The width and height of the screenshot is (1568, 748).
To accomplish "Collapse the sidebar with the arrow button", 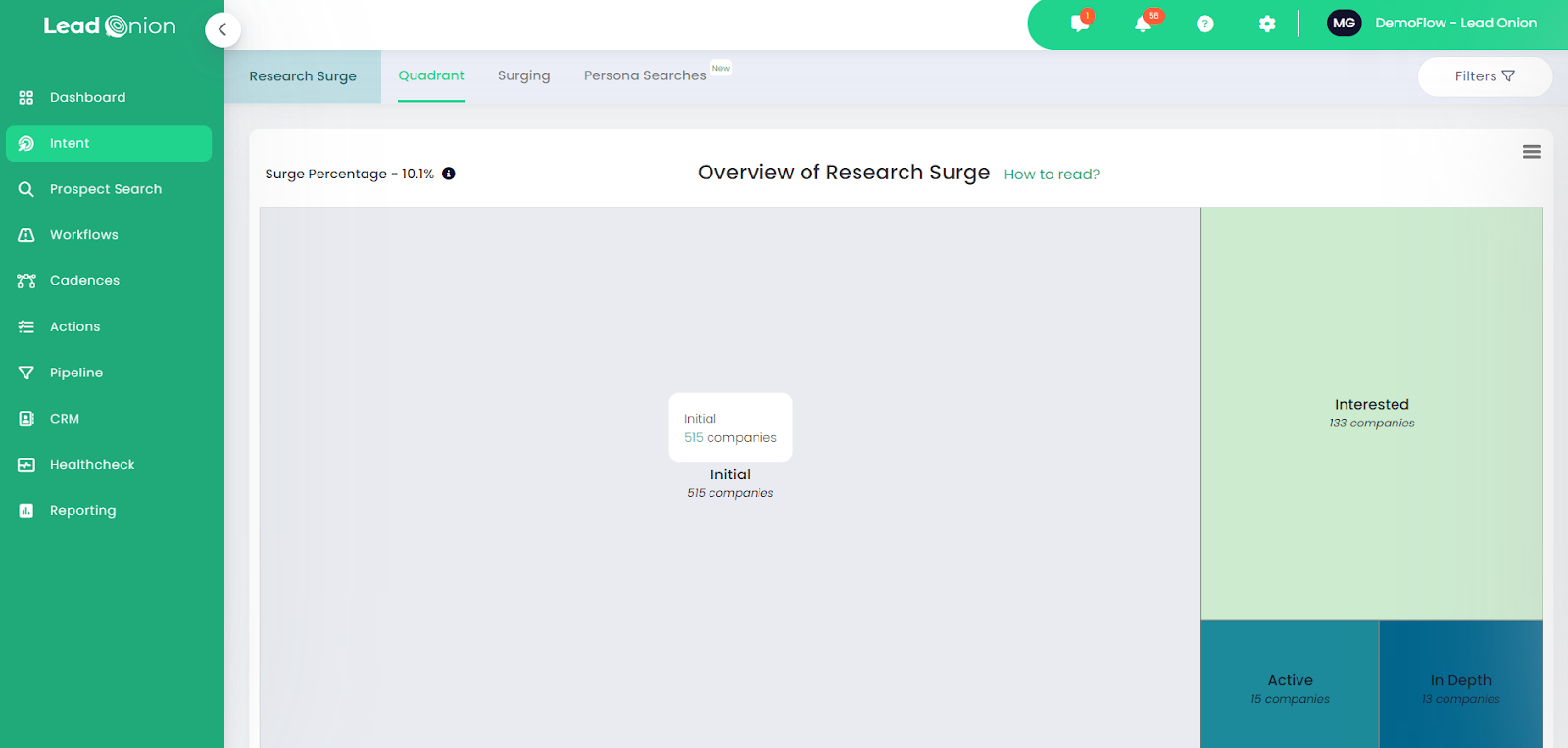I will (222, 29).
